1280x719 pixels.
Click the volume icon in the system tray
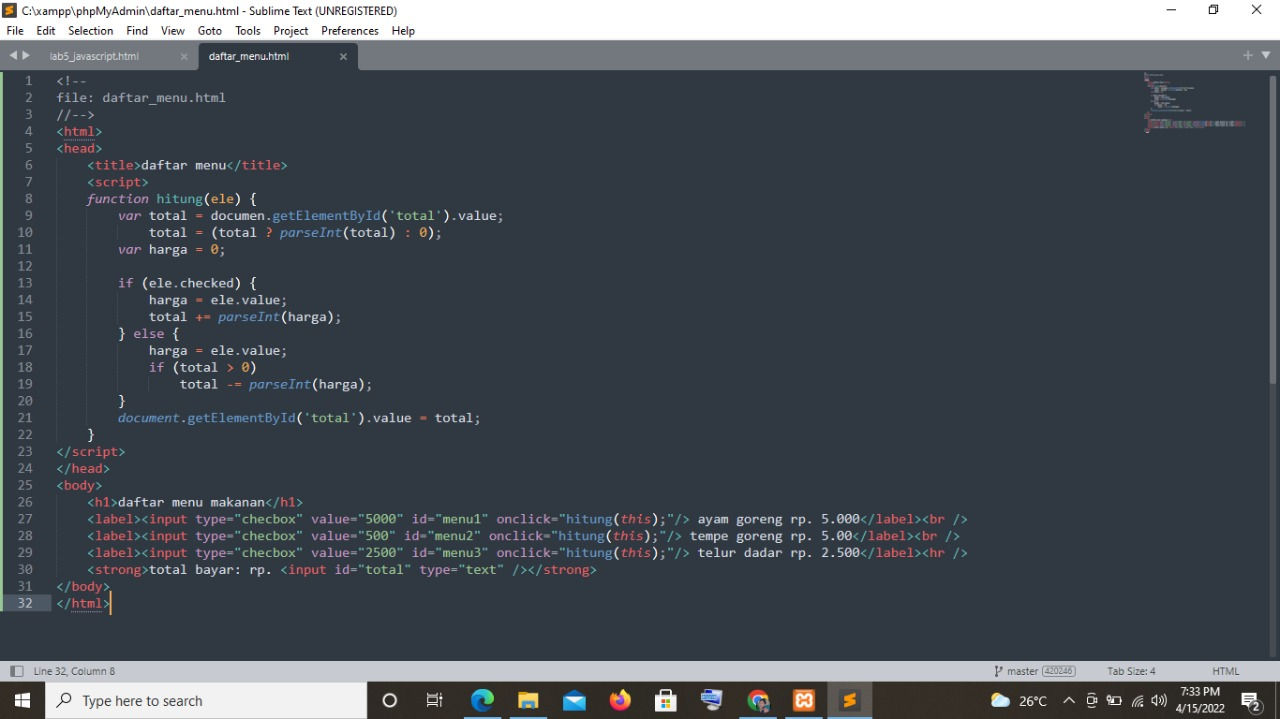point(1158,700)
